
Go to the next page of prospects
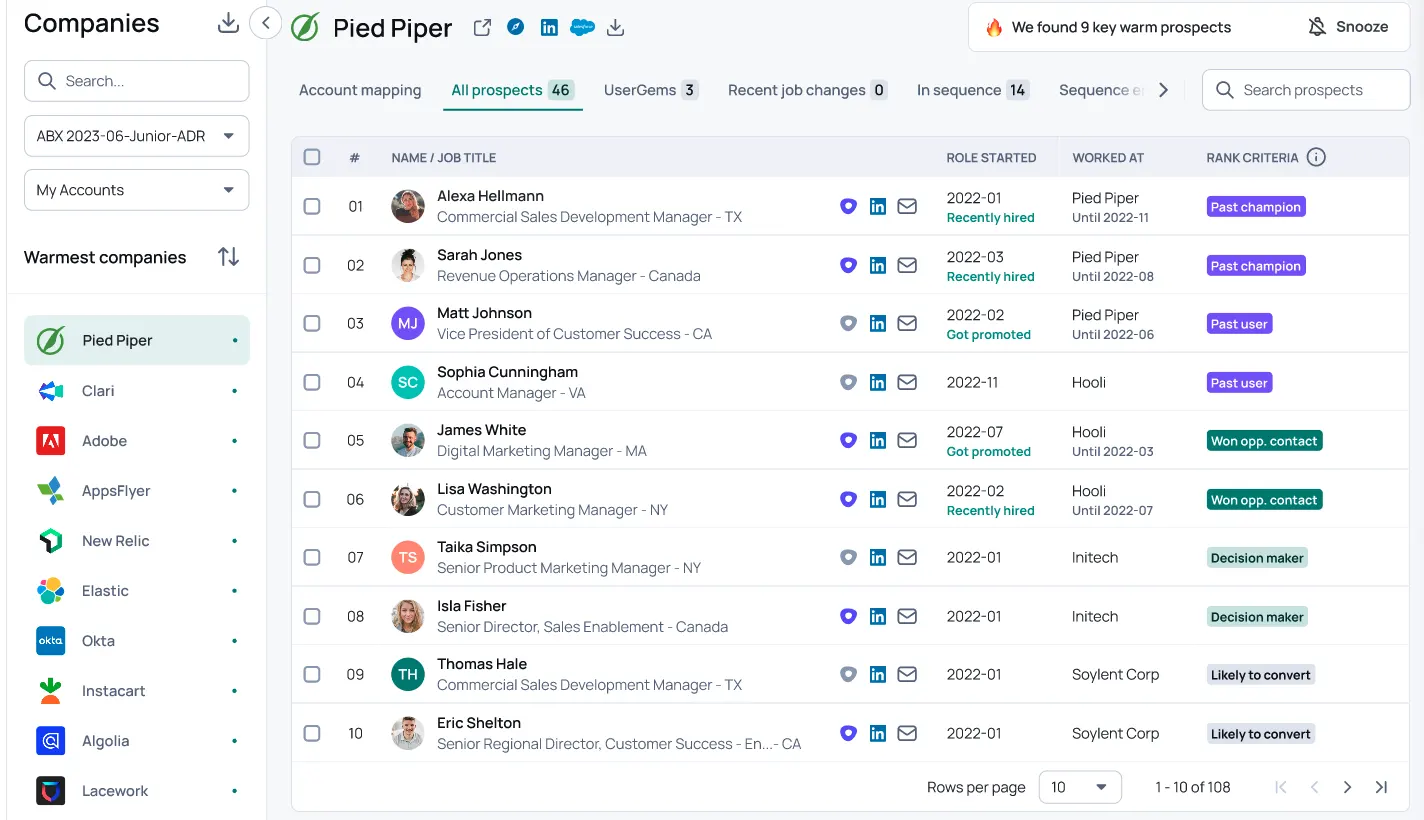(x=1347, y=787)
